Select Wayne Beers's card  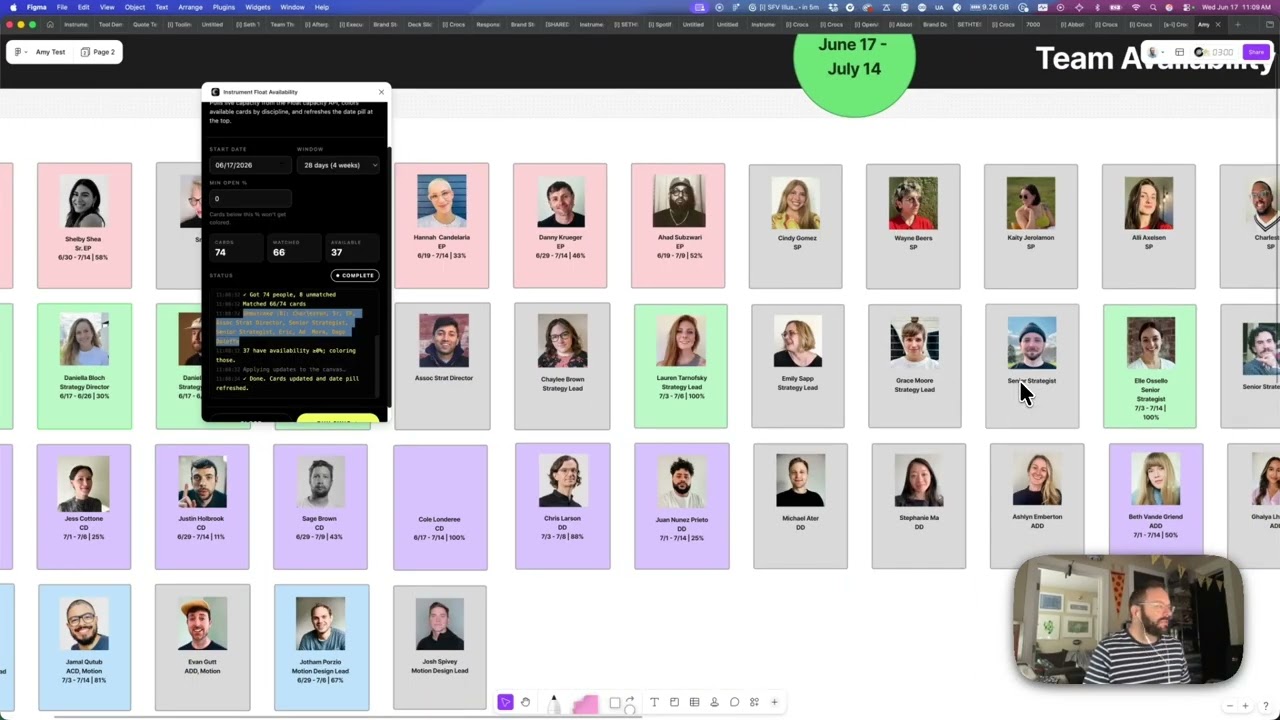[x=913, y=227]
